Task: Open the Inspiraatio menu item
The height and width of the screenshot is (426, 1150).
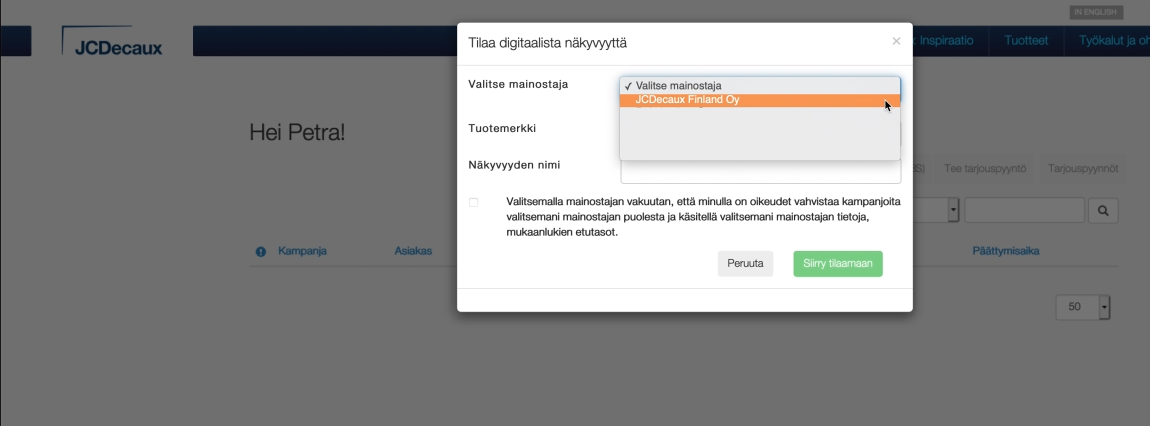Action: (x=949, y=40)
